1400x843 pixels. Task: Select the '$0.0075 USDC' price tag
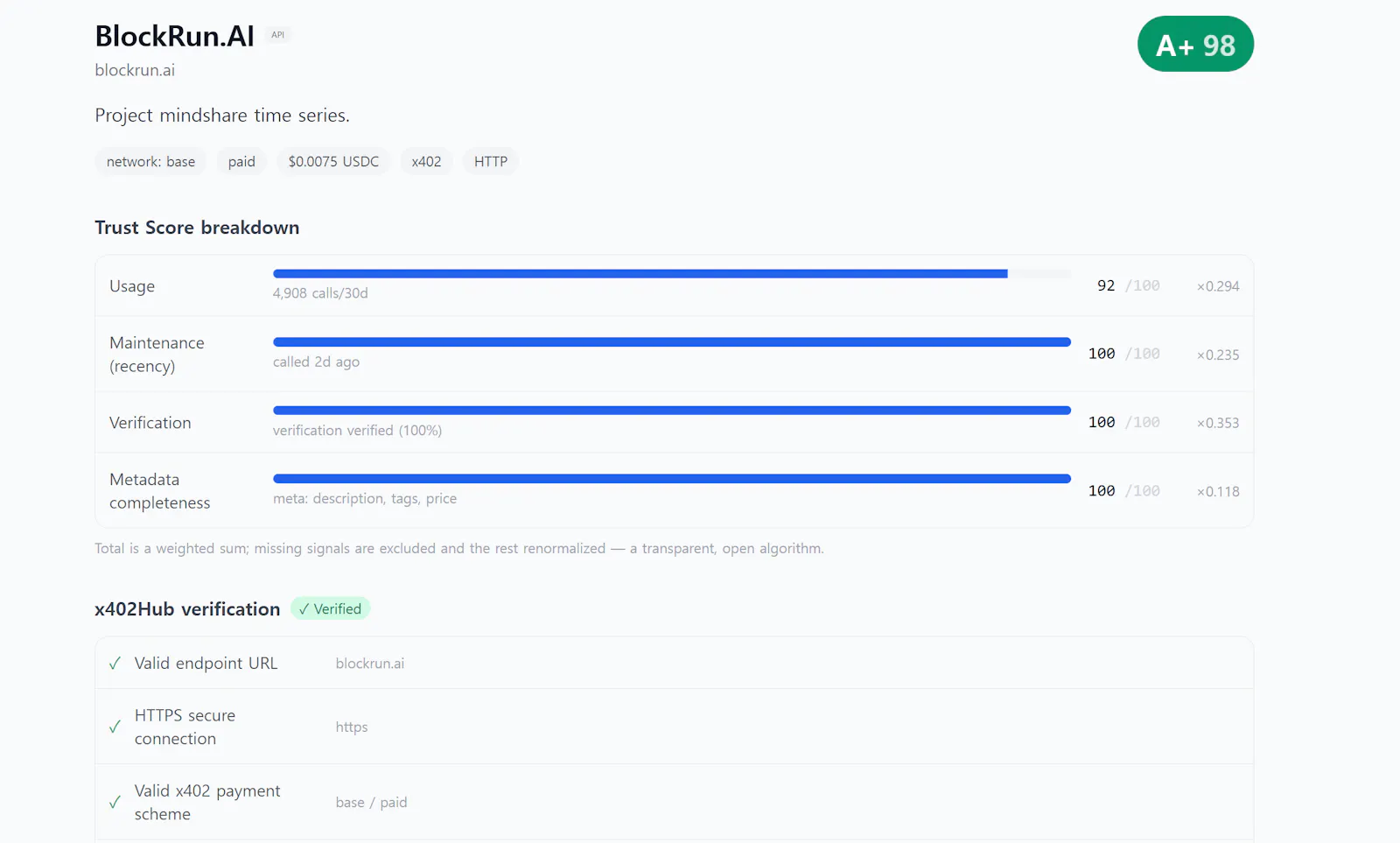[x=333, y=162]
